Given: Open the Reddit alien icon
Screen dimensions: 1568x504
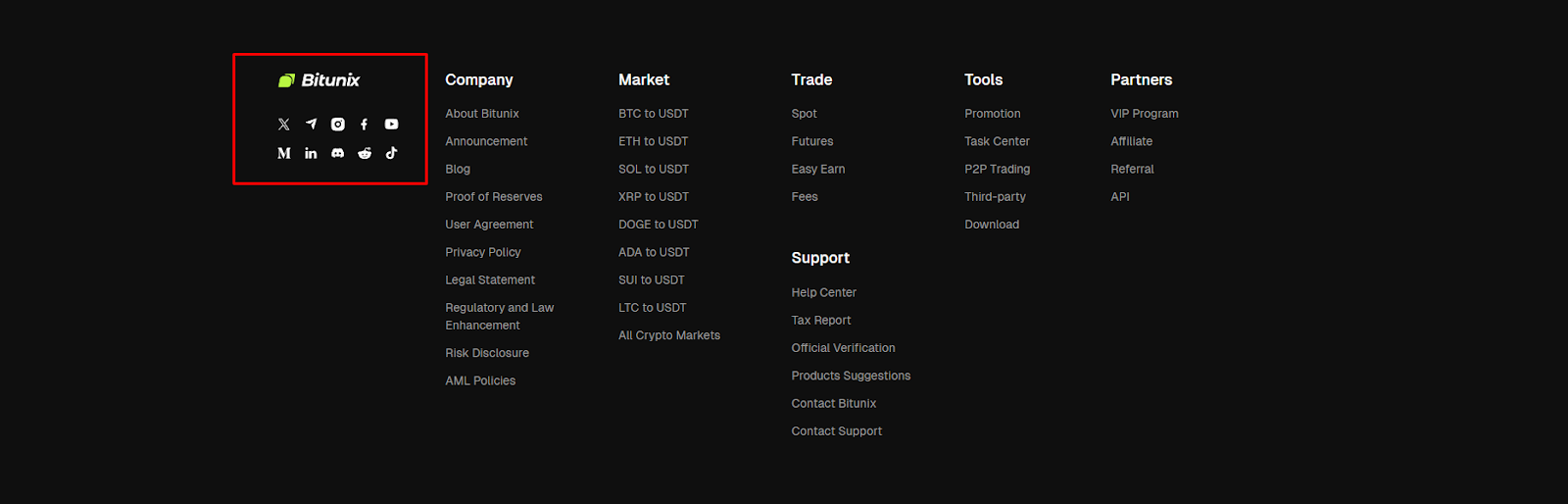Looking at the screenshot, I should click(x=365, y=153).
